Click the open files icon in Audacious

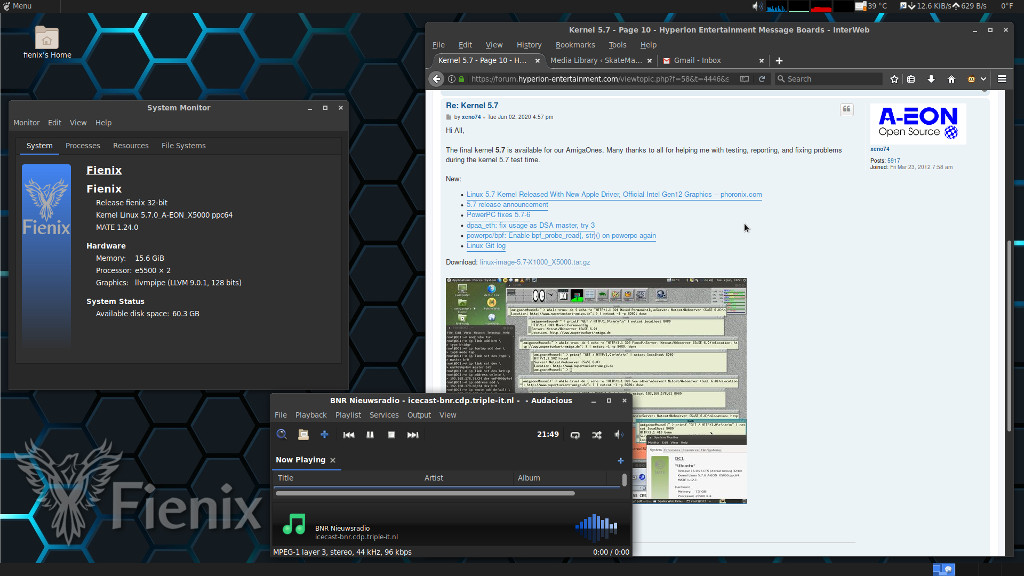[x=303, y=434]
